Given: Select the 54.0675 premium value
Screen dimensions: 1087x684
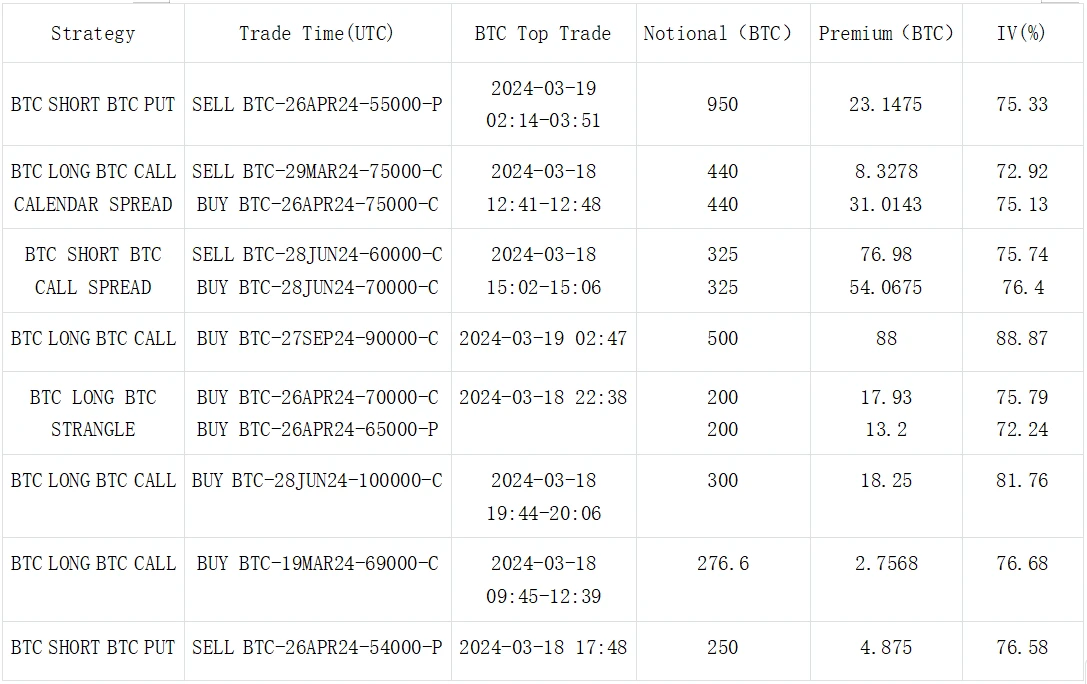Looking at the screenshot, I should point(886,287).
